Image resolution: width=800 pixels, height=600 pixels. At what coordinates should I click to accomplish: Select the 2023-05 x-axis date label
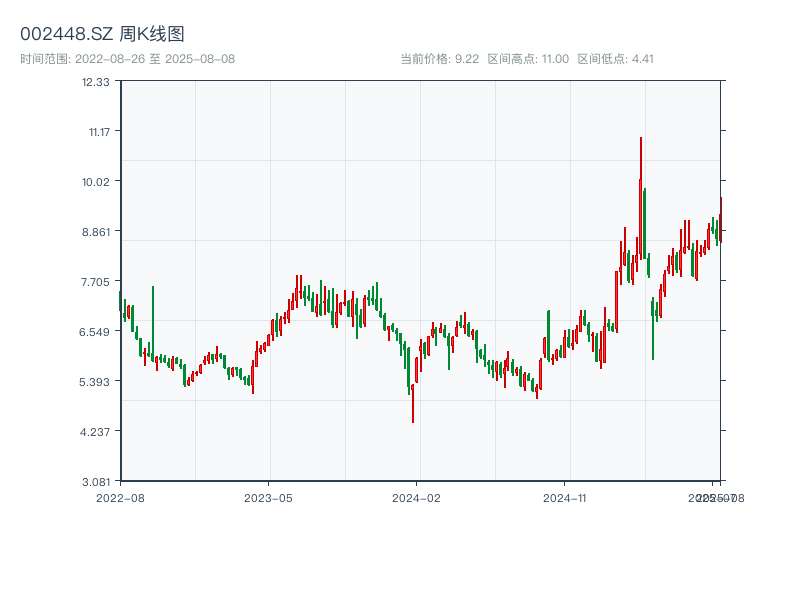[x=268, y=497]
